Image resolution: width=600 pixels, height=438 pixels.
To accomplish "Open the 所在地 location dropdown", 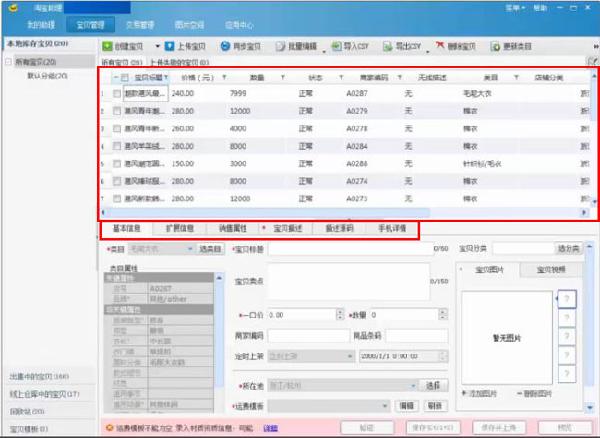I will click(x=413, y=384).
